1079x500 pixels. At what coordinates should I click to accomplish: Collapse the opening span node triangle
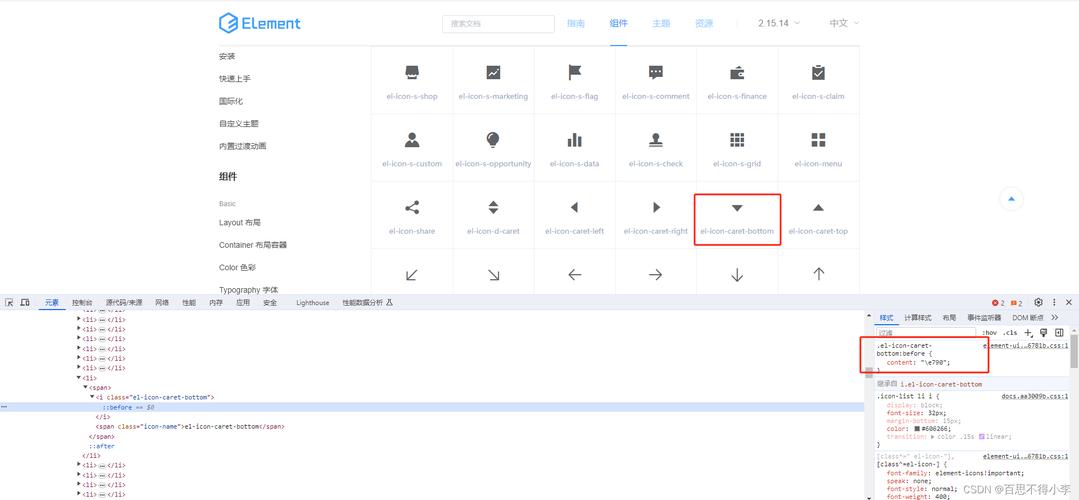[x=85, y=388]
